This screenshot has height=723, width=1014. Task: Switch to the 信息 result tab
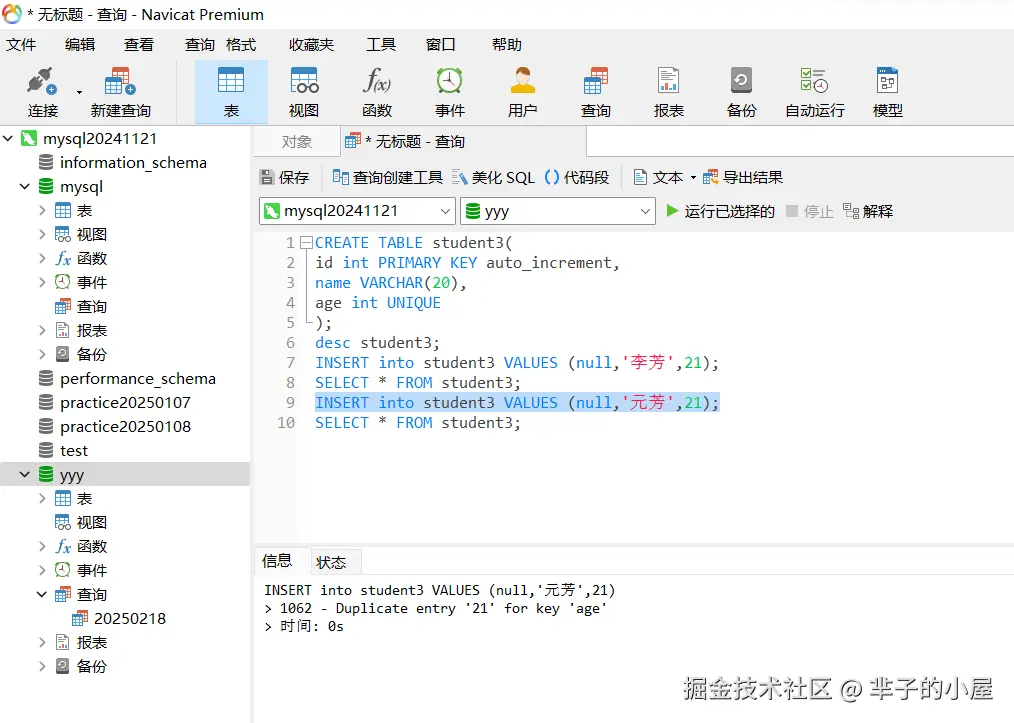click(x=277, y=561)
